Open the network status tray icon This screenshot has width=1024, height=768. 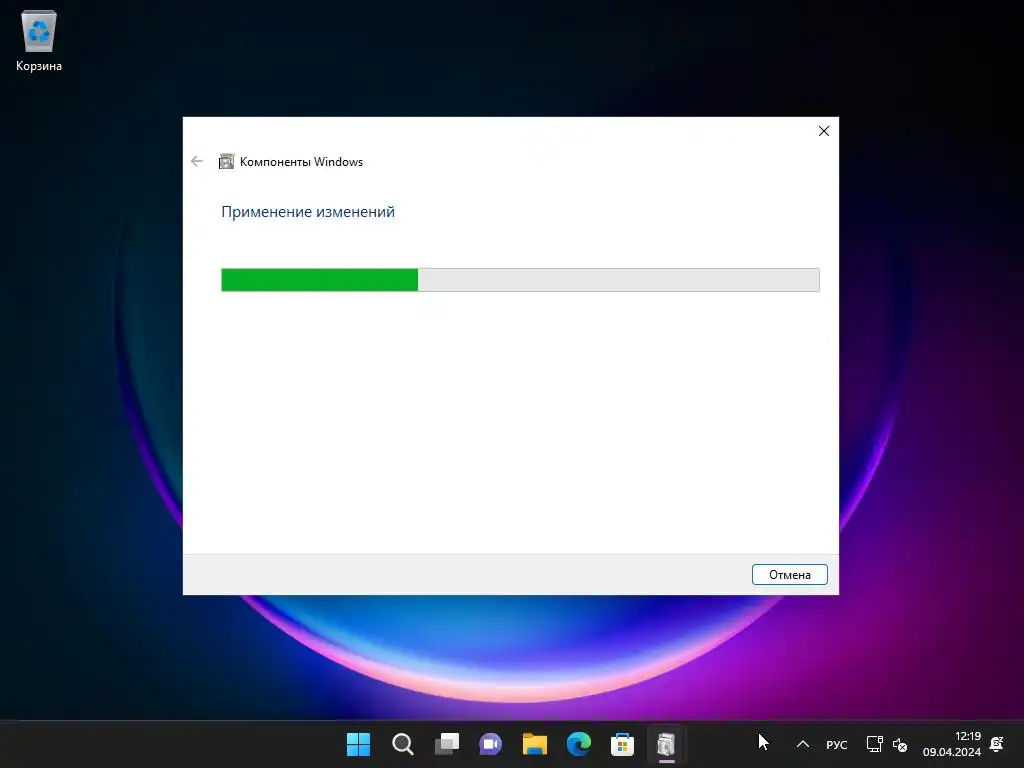pyautogui.click(x=874, y=744)
